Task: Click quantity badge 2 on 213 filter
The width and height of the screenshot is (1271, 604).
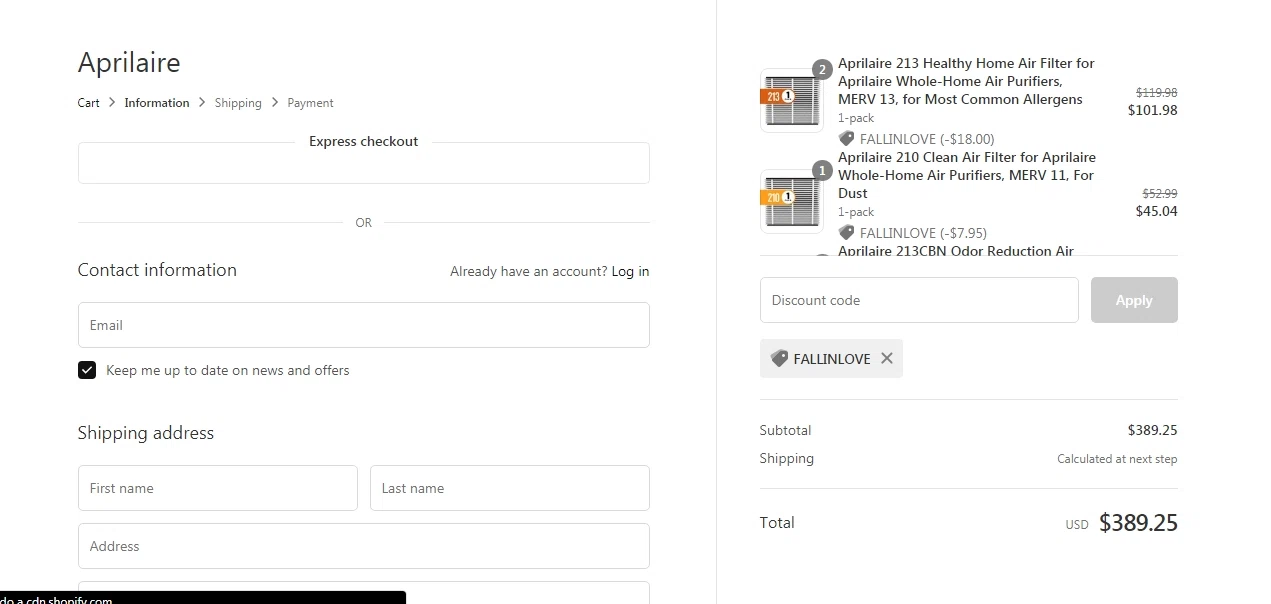Action: click(822, 69)
